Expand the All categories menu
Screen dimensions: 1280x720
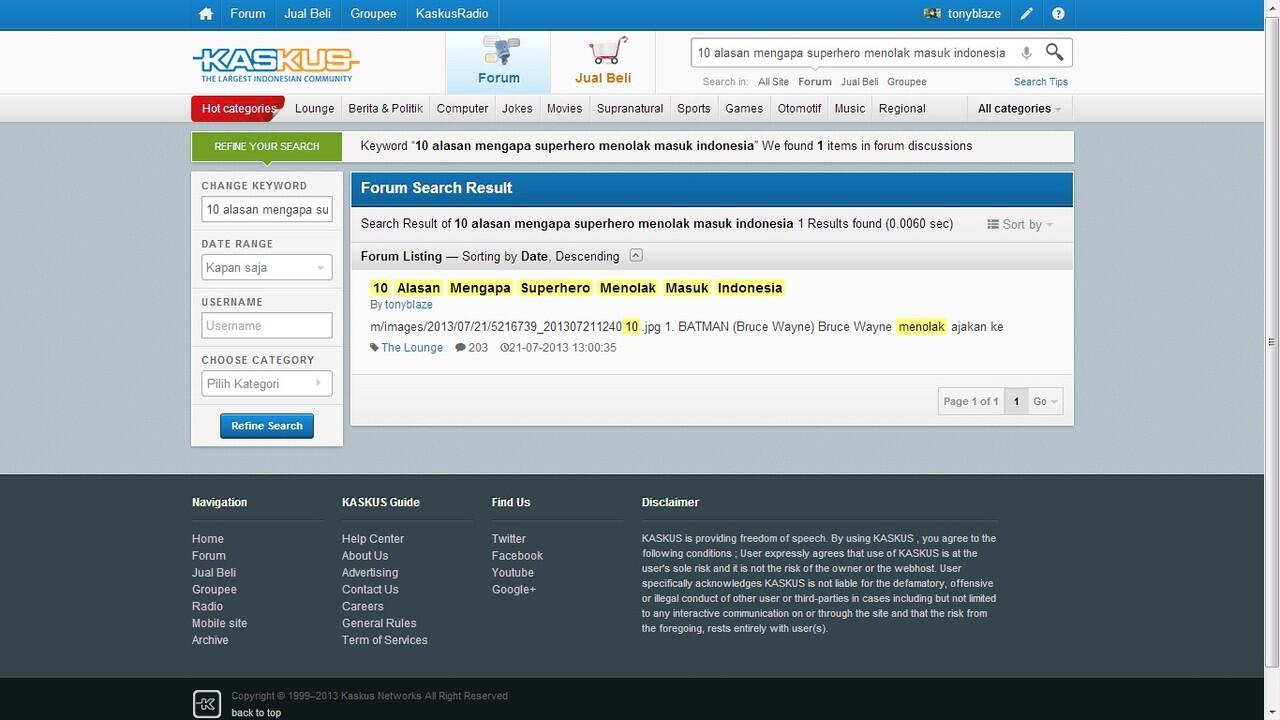1019,108
